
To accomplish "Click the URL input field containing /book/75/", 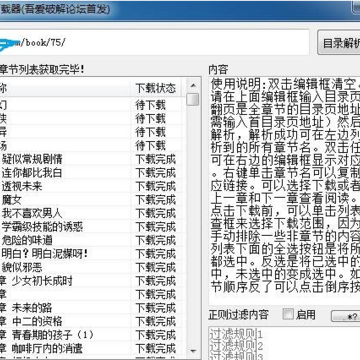I will coord(154,43).
